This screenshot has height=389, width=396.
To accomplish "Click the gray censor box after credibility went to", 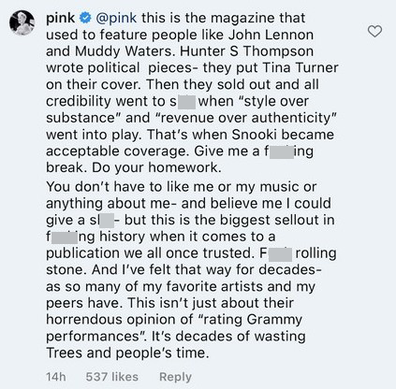I will tap(187, 102).
